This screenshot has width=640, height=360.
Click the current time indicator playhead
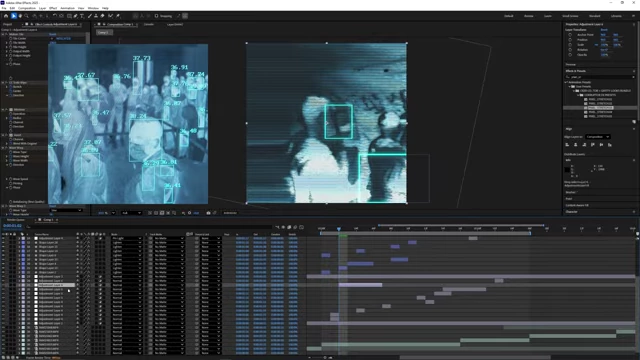click(x=339, y=229)
